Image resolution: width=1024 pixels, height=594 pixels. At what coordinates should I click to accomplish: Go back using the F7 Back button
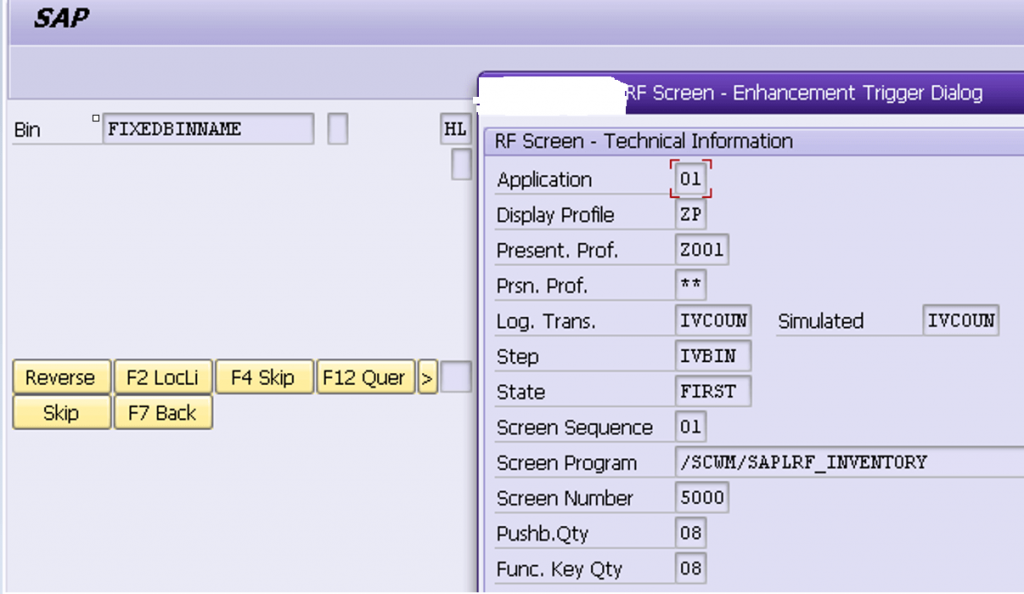tap(163, 412)
